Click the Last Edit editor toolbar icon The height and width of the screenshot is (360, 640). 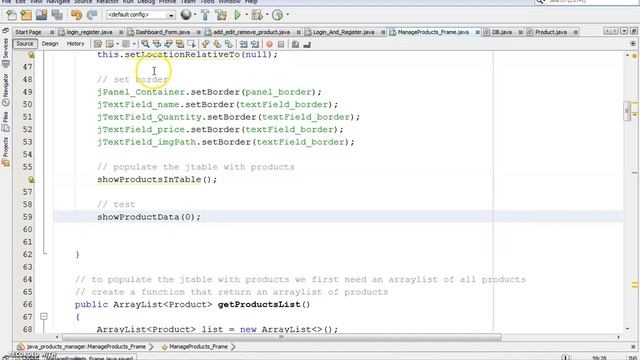(x=98, y=44)
